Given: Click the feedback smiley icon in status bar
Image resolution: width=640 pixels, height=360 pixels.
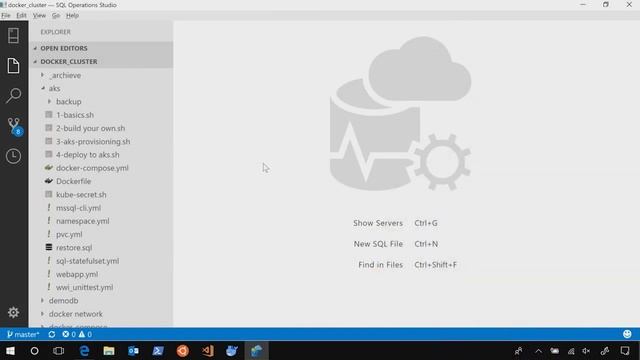Looking at the screenshot, I should coord(627,334).
